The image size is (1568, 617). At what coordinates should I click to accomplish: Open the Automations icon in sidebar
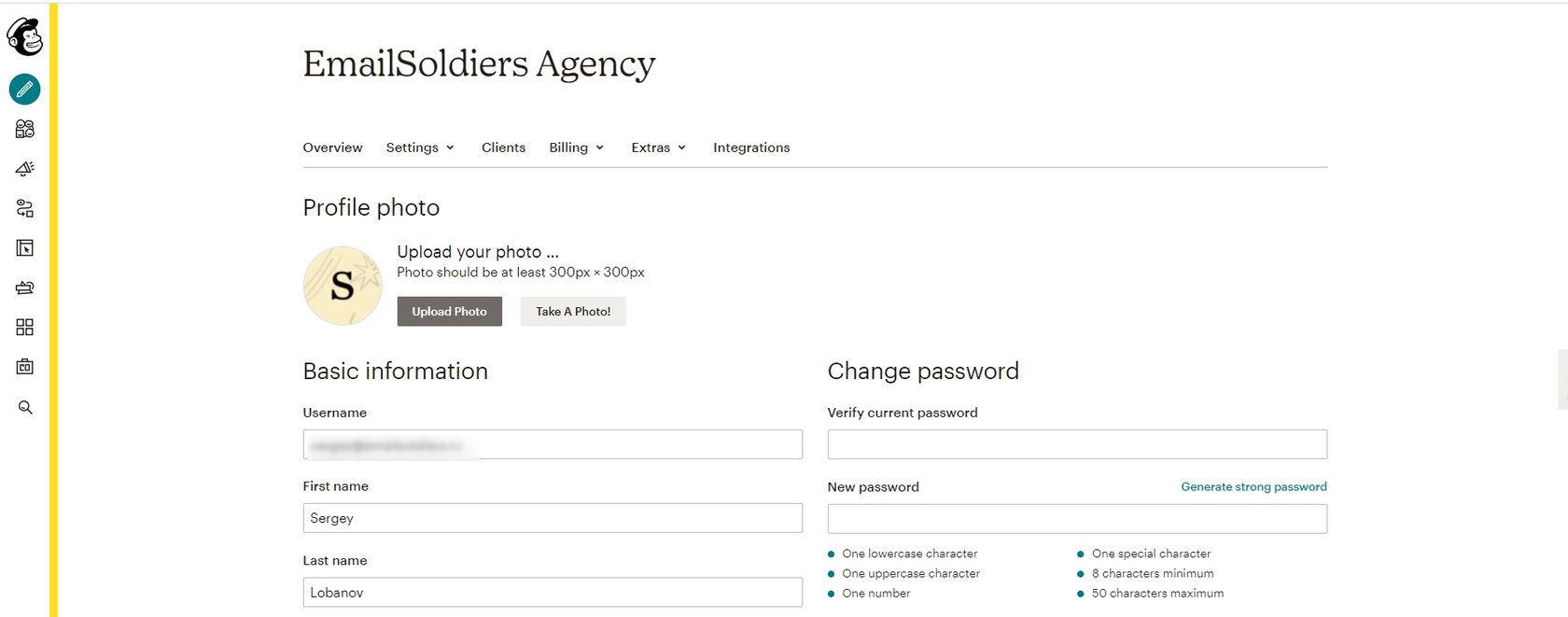[x=25, y=208]
